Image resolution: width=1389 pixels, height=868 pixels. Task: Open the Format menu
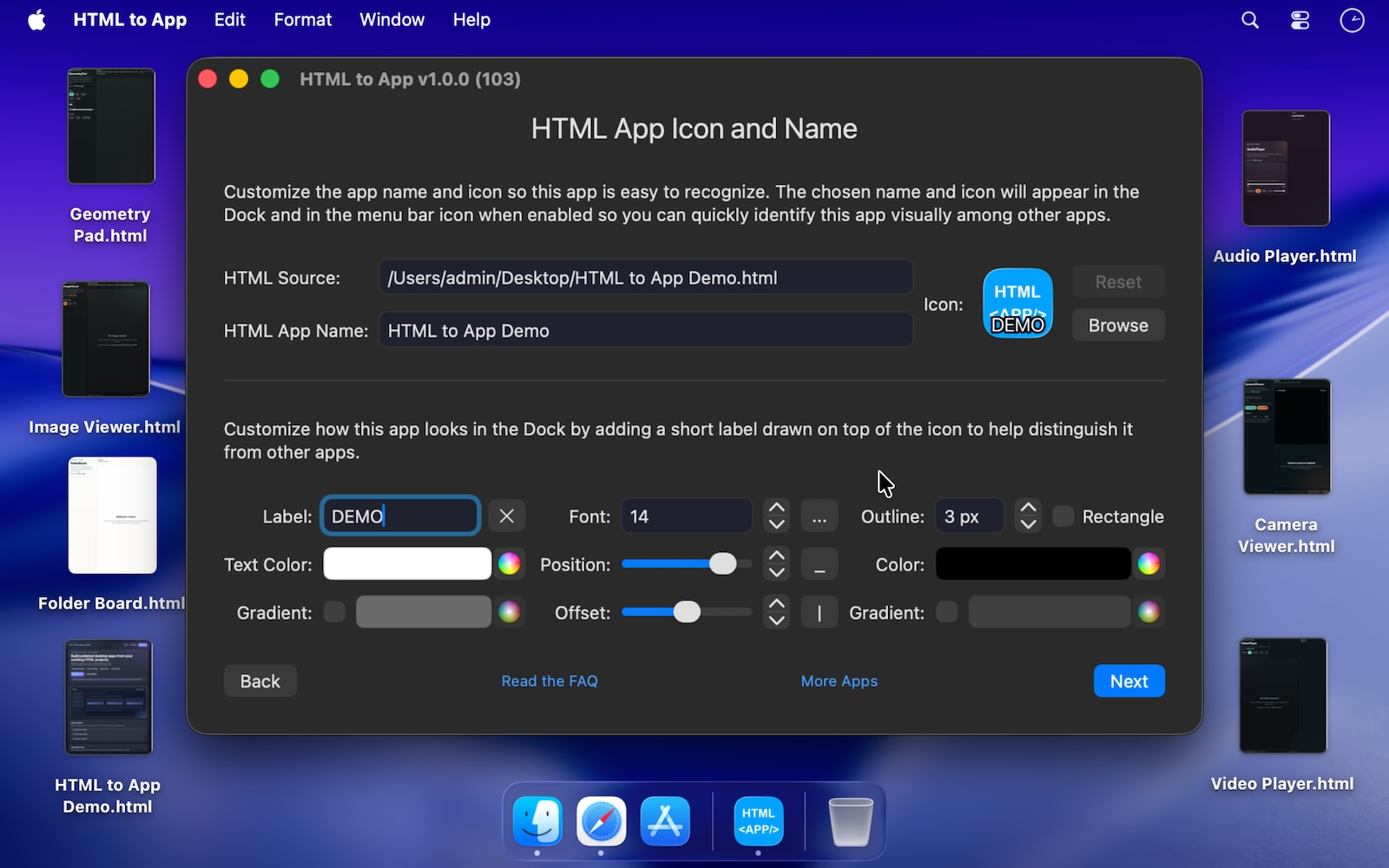302,20
